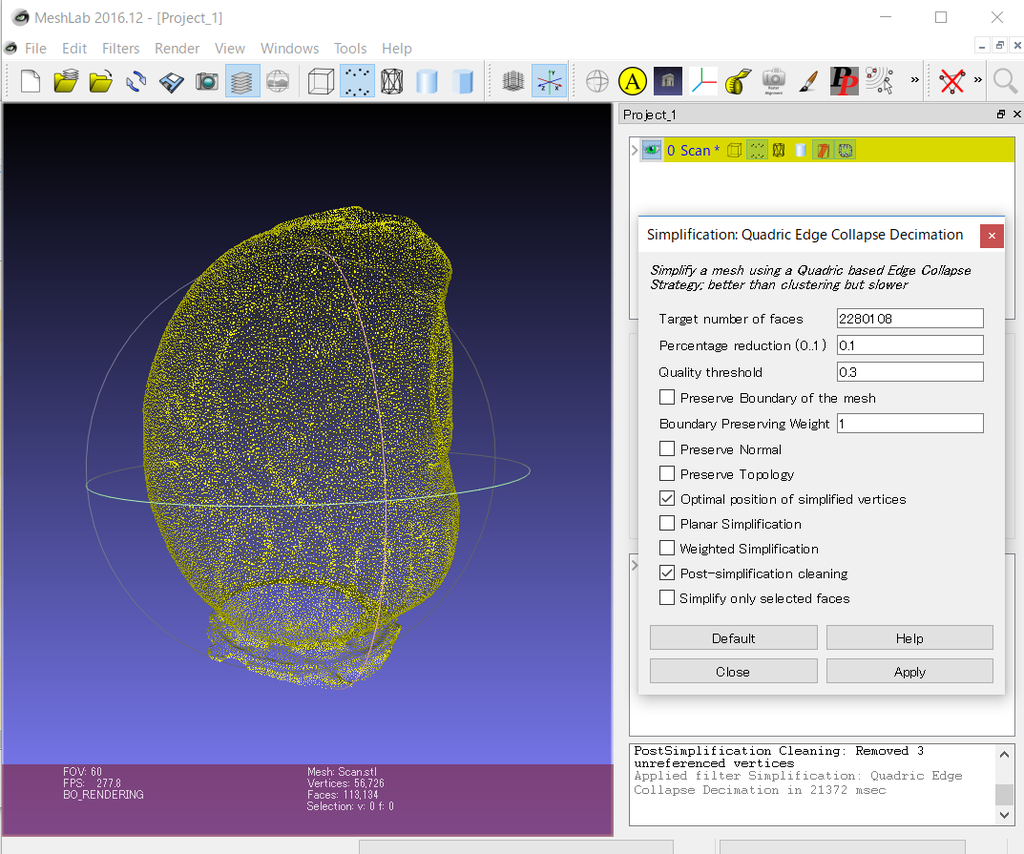Click the Quality threshold input field
The image size is (1024, 854).
910,372
